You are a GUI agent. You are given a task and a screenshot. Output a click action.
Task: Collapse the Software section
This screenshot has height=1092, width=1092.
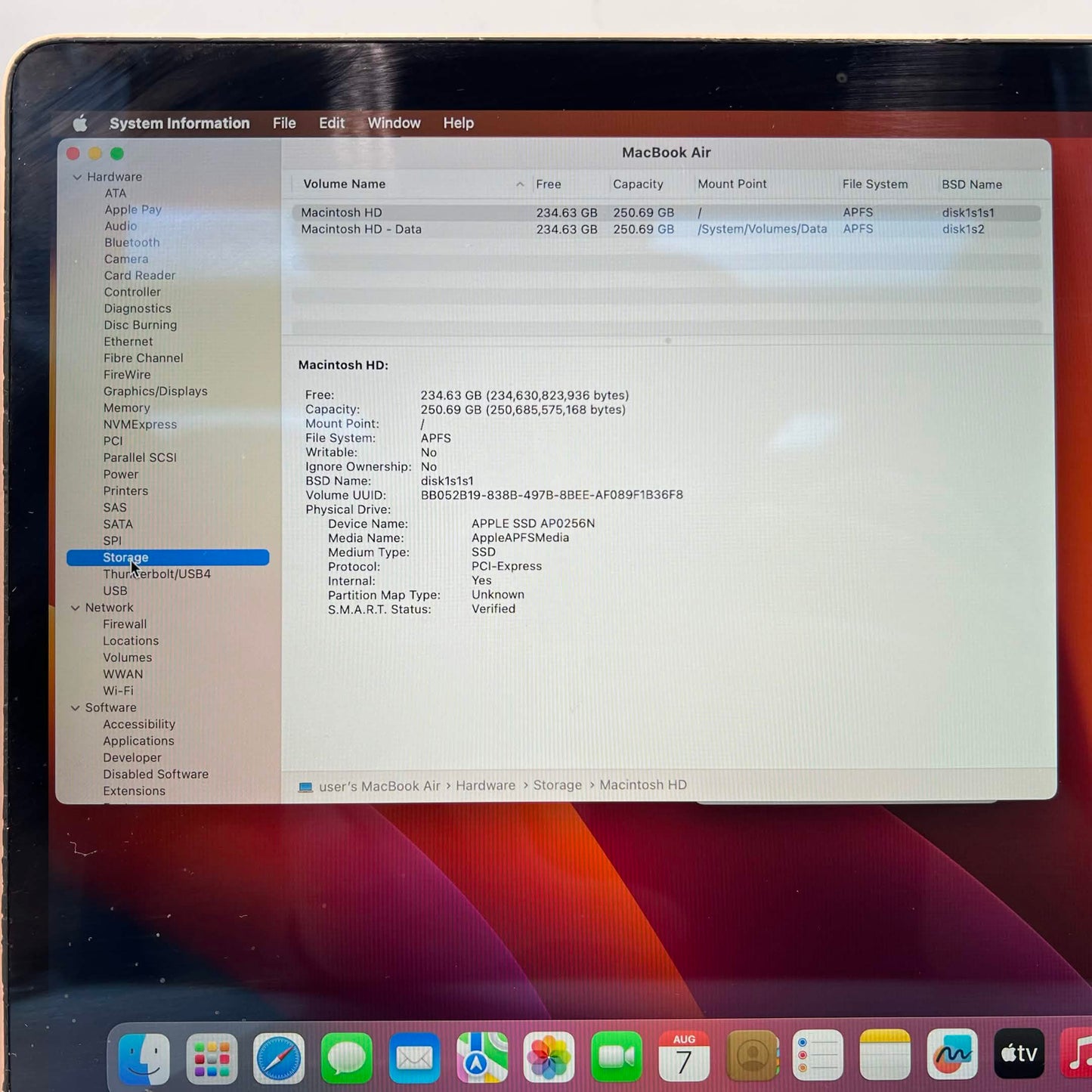tap(76, 708)
